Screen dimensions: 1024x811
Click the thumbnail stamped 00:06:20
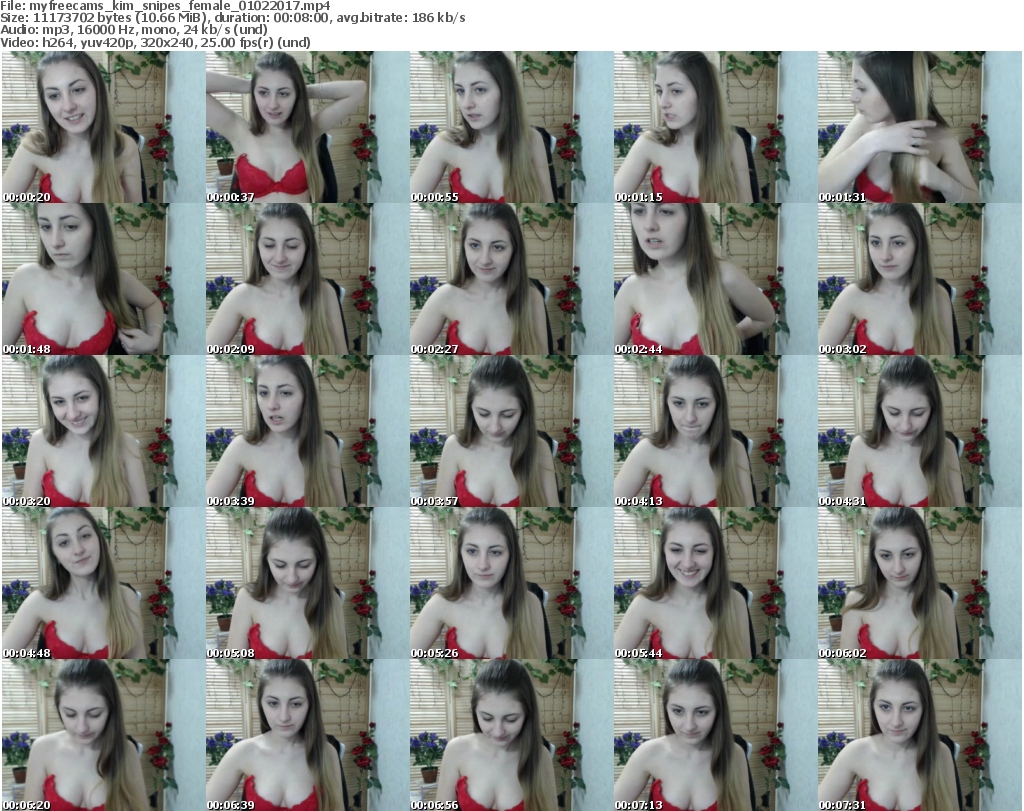tap(103, 735)
